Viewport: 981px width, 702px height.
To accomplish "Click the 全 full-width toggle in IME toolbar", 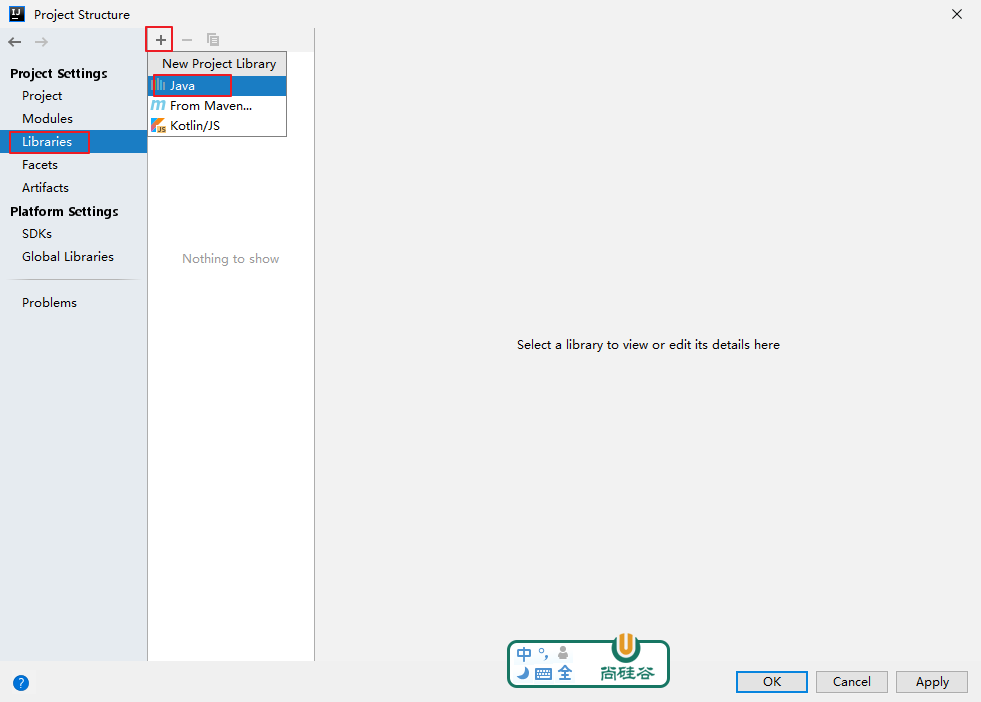I will pos(564,673).
